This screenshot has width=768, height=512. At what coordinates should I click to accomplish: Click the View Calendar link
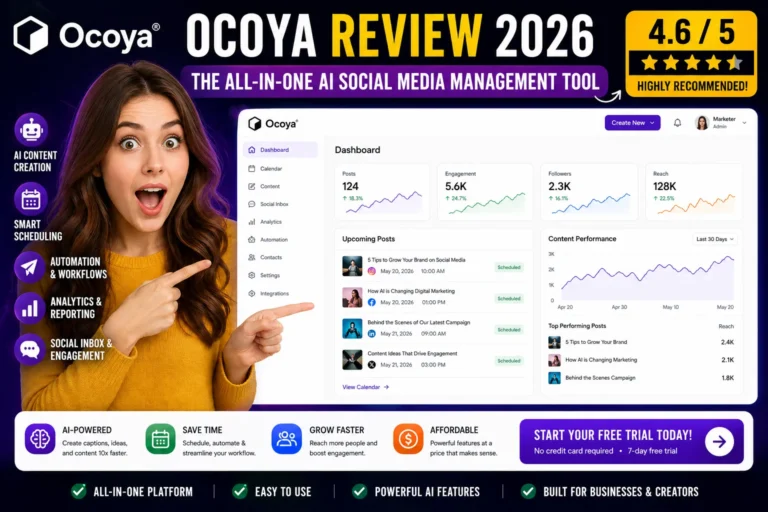(365, 387)
